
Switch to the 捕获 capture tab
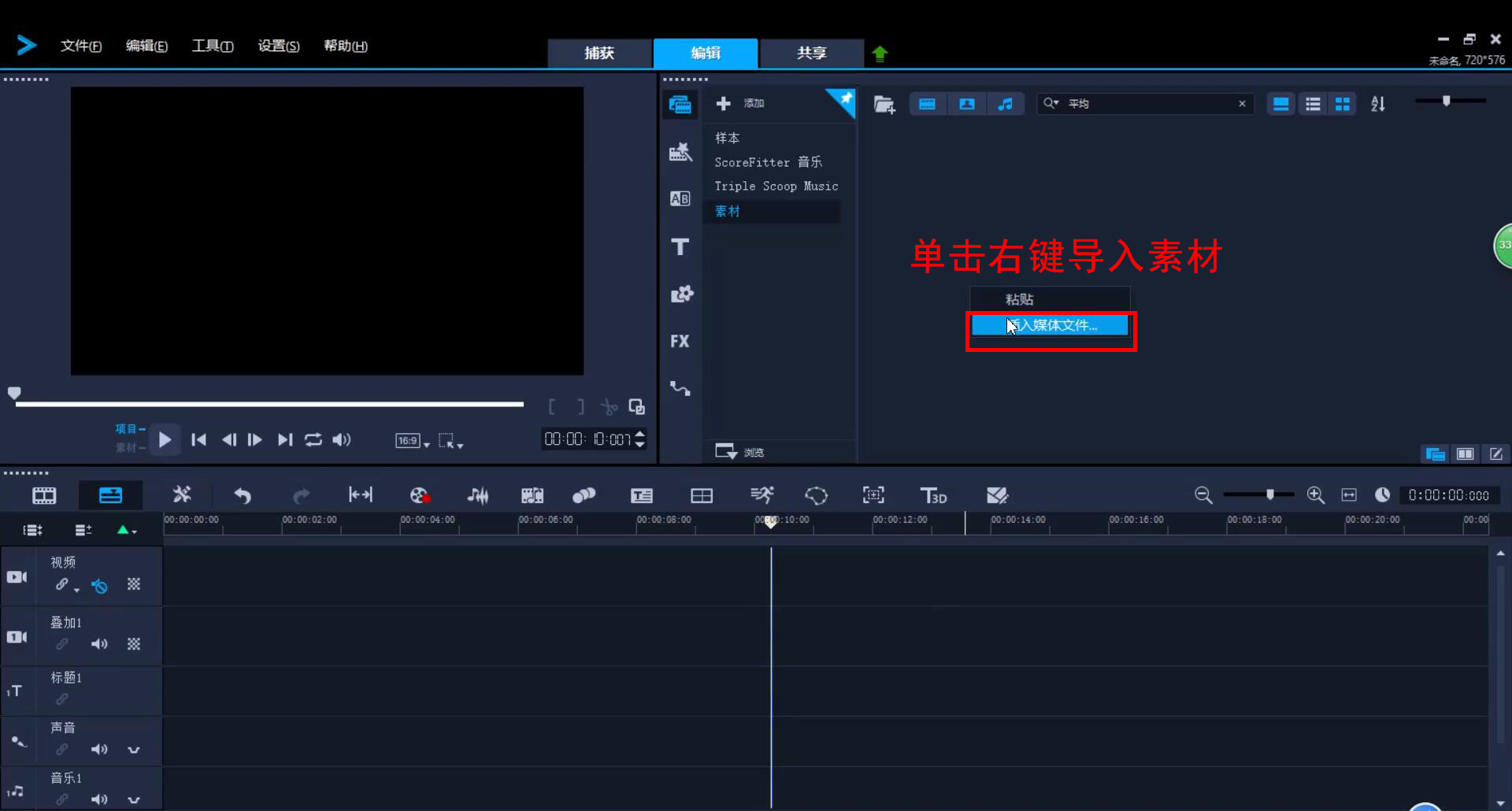pyautogui.click(x=599, y=53)
